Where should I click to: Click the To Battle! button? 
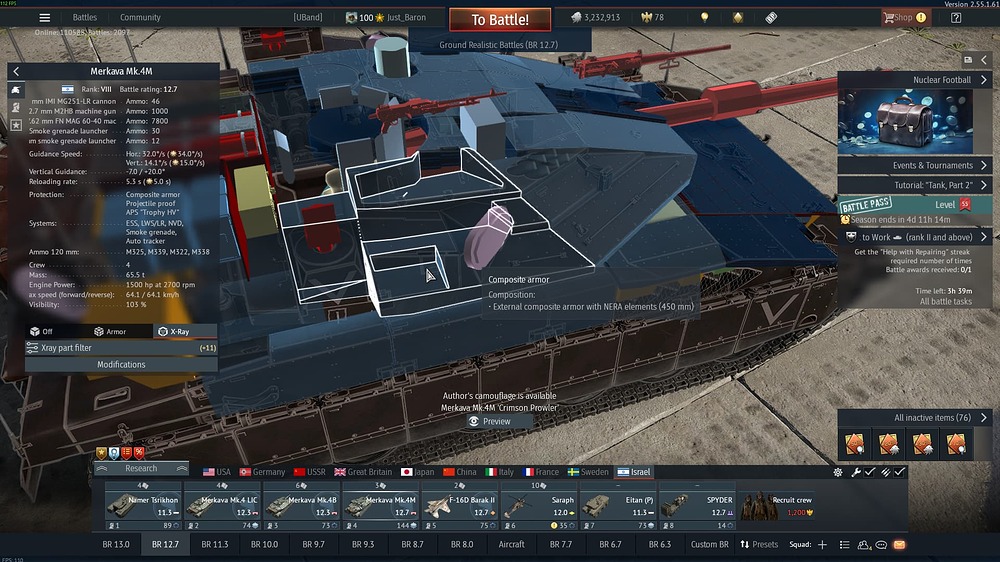coord(500,20)
